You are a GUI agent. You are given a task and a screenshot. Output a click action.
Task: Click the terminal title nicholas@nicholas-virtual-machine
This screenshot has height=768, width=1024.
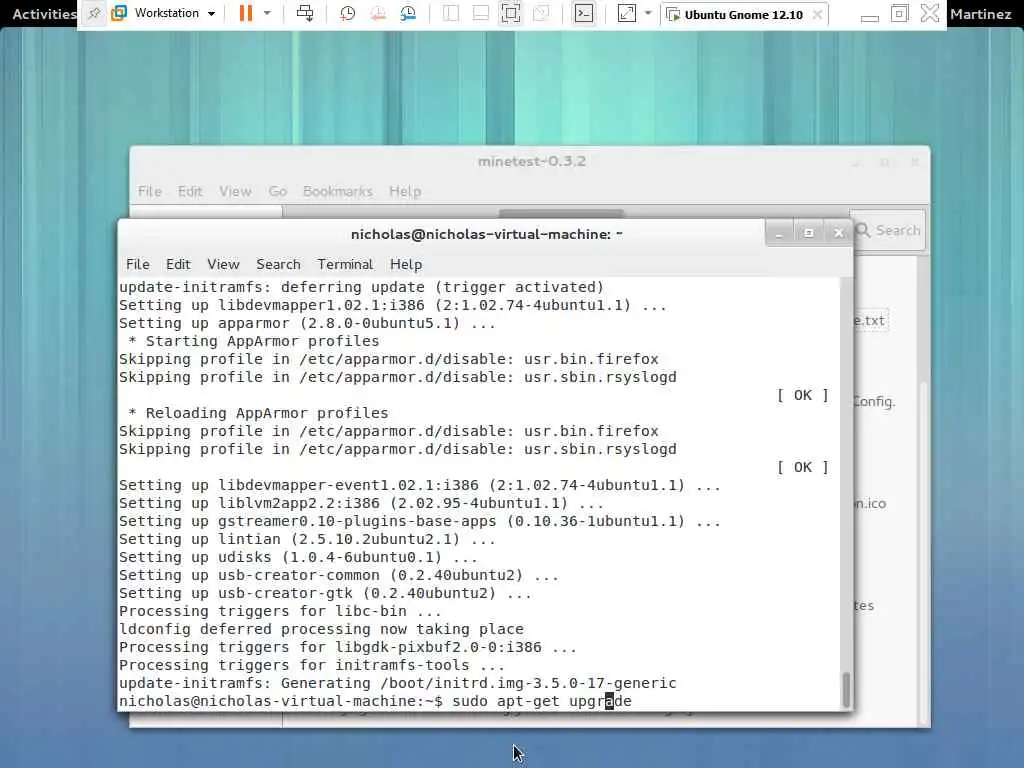pos(487,234)
